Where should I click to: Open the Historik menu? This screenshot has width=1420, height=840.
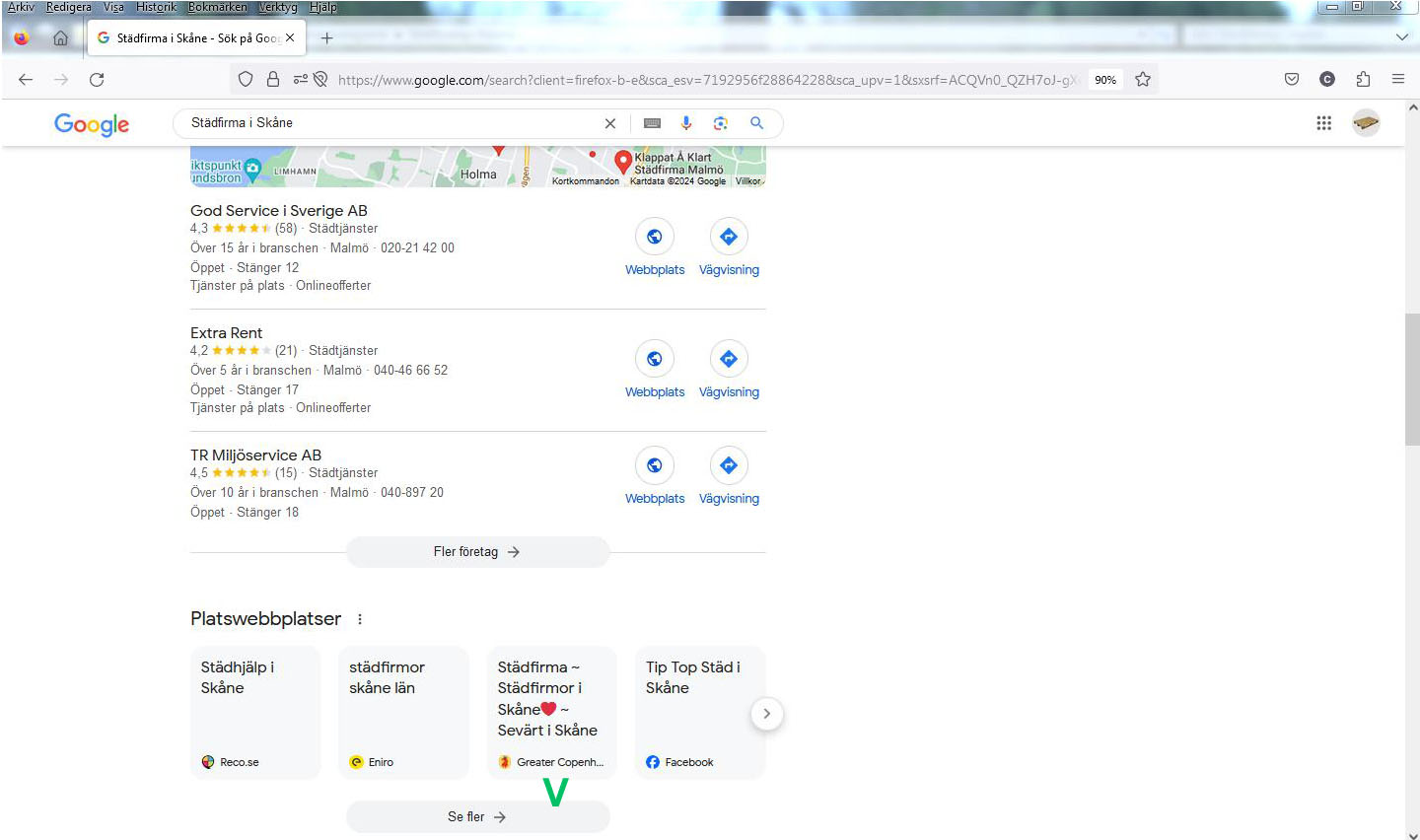click(157, 7)
